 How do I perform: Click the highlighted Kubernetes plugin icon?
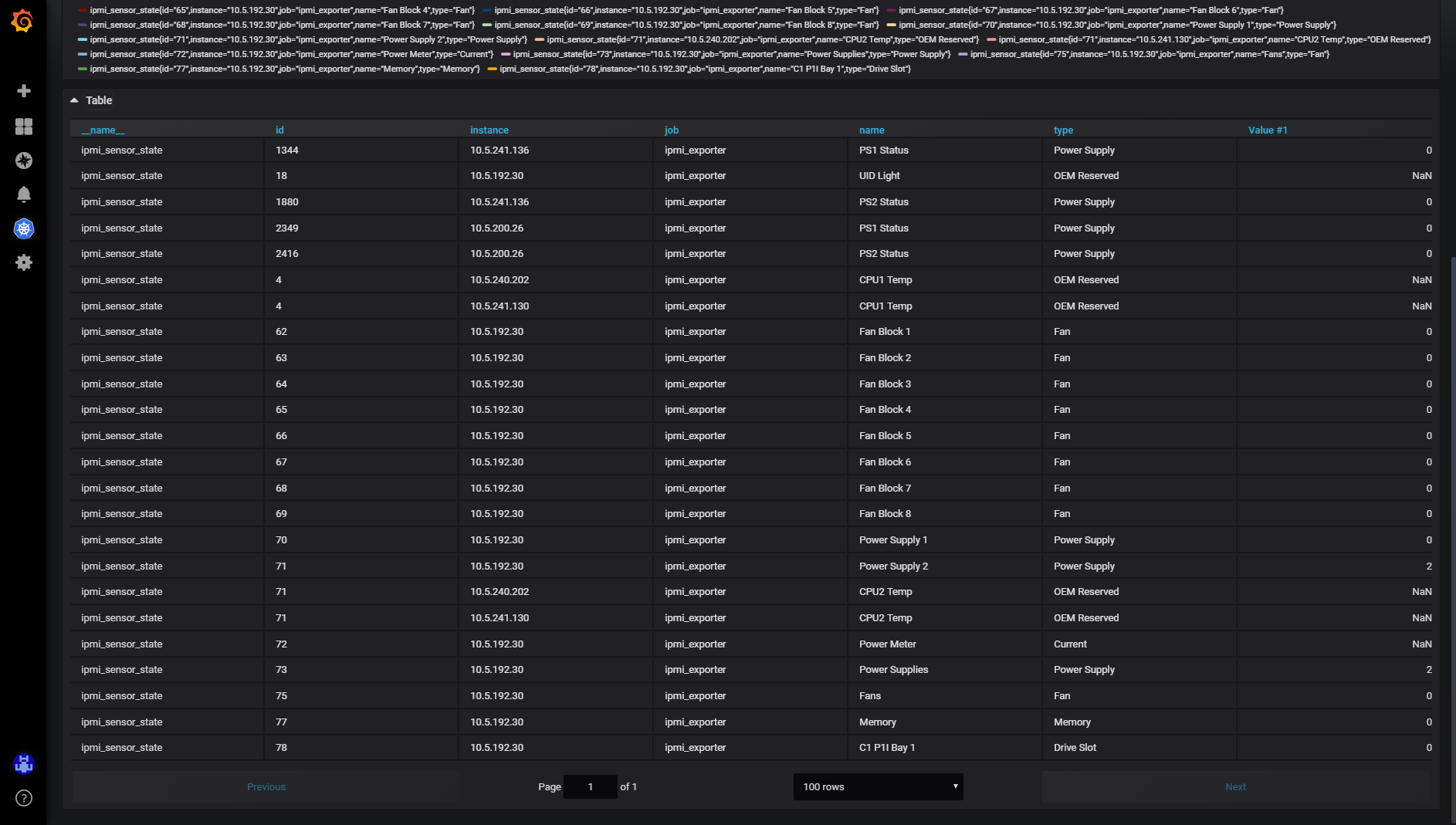coord(24,228)
